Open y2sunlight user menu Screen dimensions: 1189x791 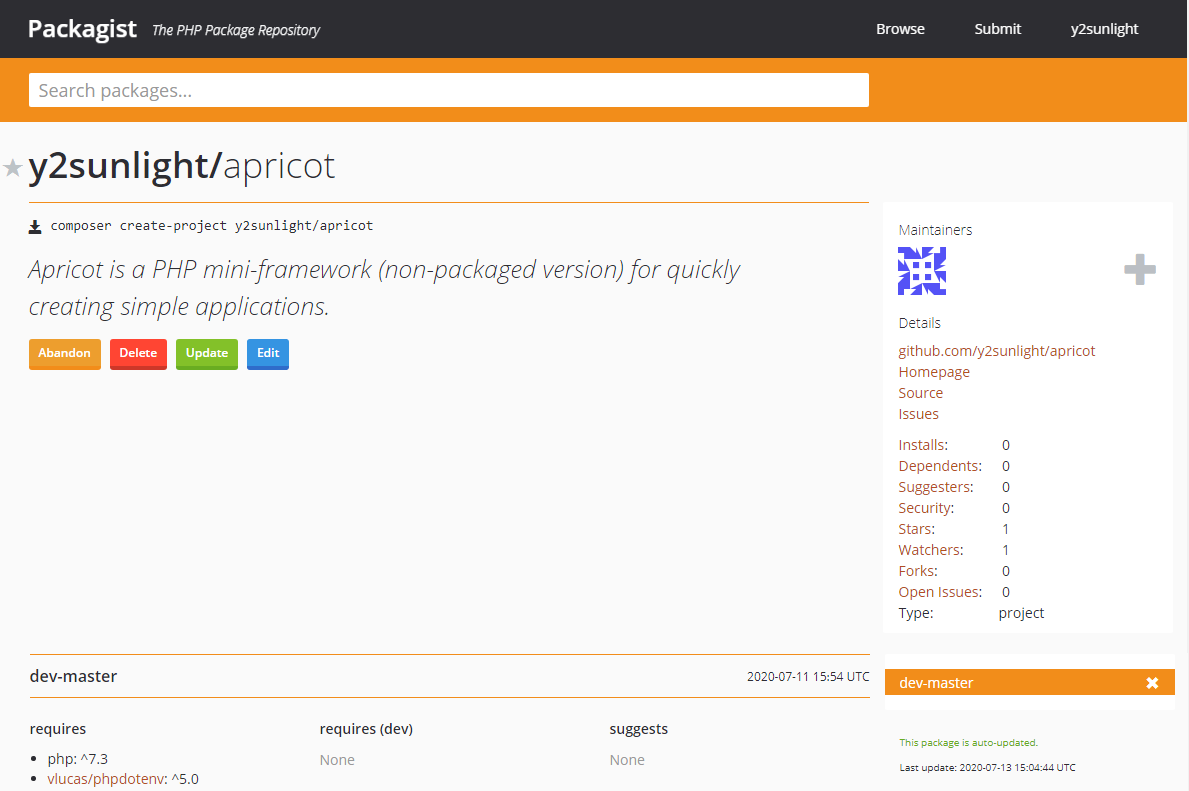(1104, 29)
